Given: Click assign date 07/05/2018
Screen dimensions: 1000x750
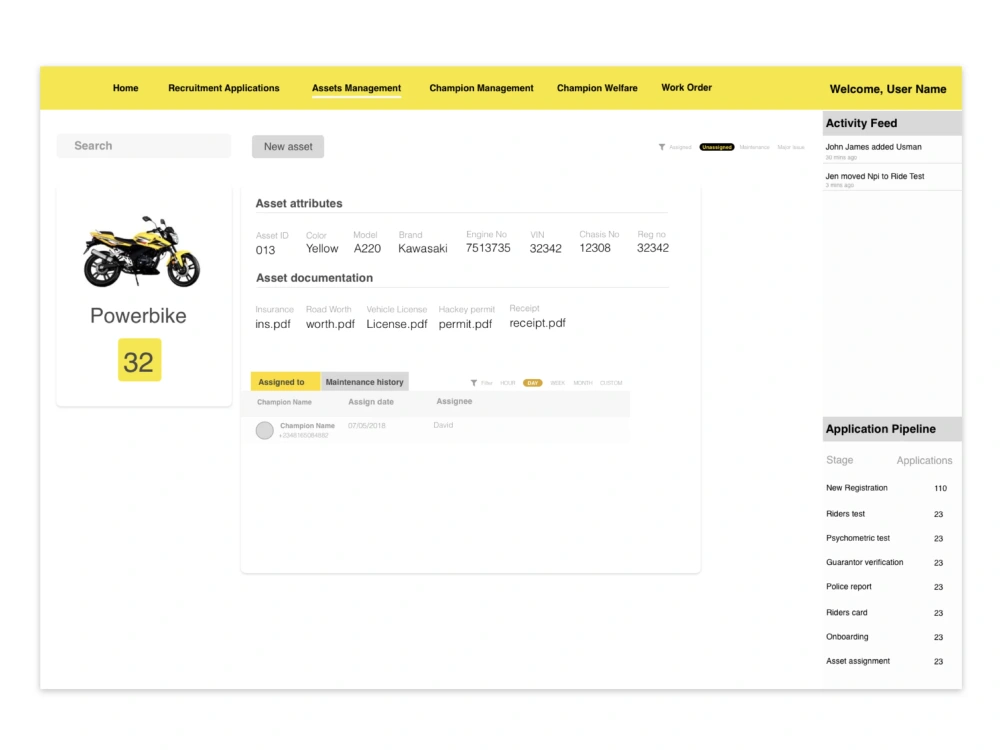Looking at the screenshot, I should 367,425.
